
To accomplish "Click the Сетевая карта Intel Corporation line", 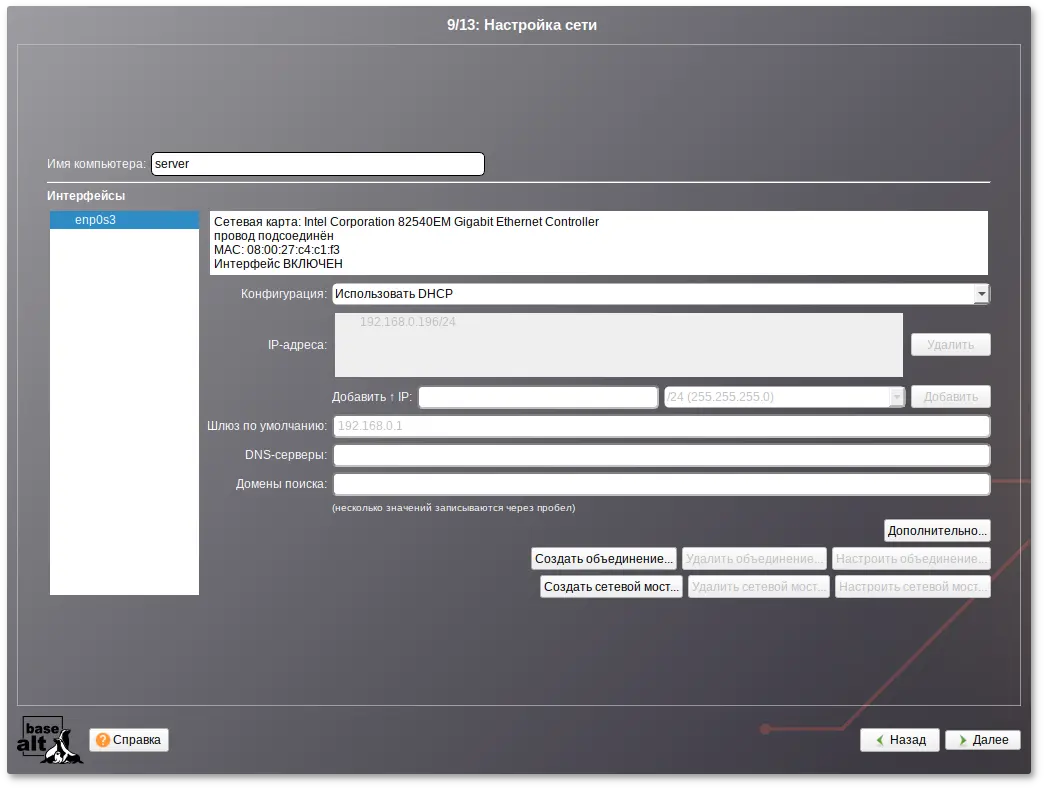I will (406, 222).
